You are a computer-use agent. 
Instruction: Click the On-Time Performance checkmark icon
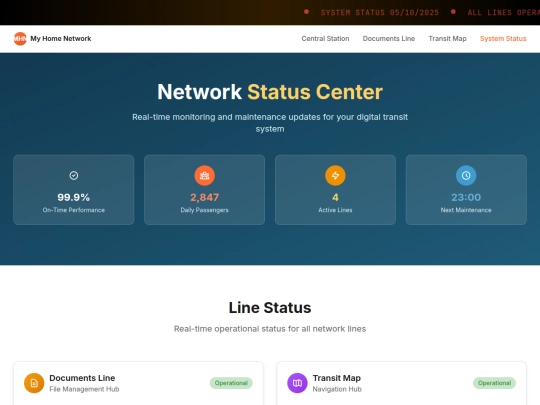click(x=74, y=176)
